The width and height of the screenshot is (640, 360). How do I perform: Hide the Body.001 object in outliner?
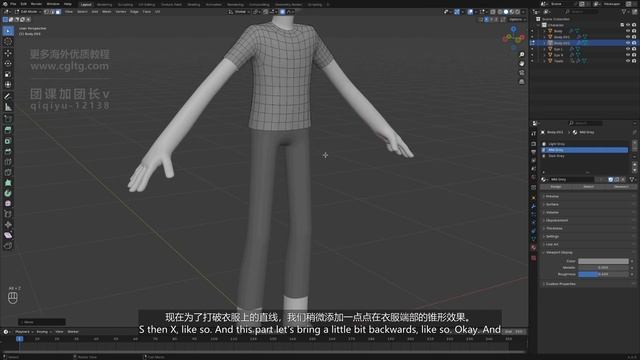click(628, 37)
